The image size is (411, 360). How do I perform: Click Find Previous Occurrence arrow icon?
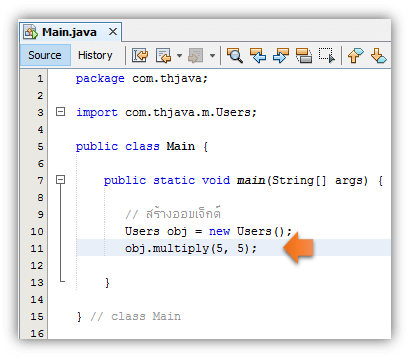pyautogui.click(x=258, y=55)
